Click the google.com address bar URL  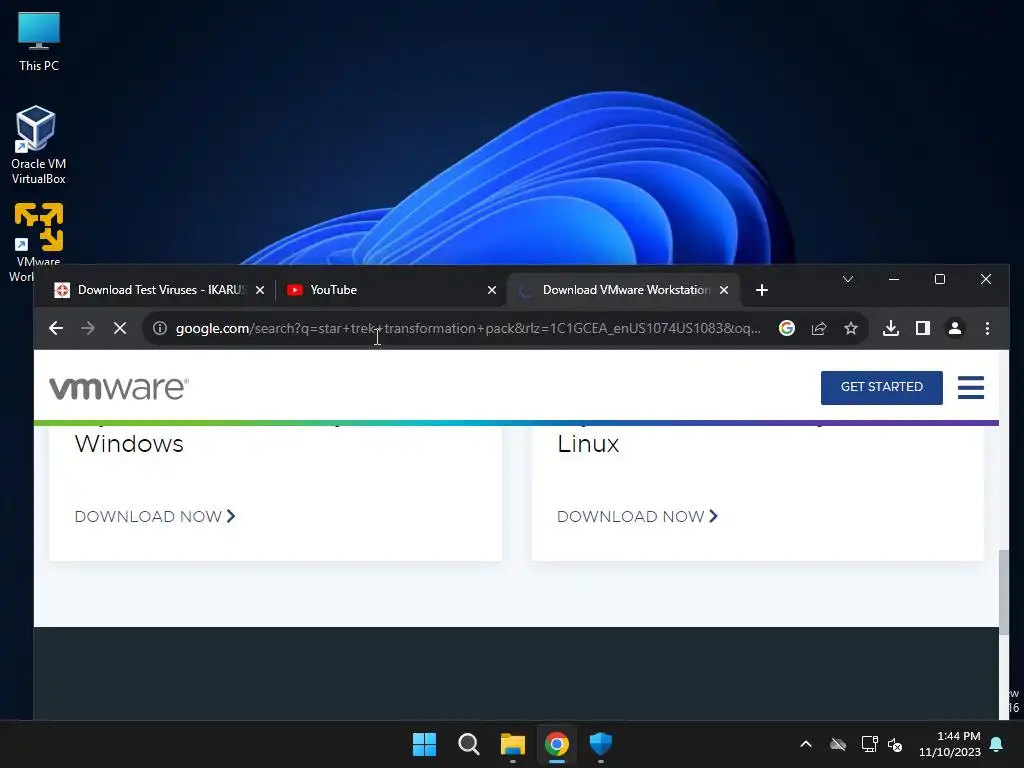[x=468, y=328]
